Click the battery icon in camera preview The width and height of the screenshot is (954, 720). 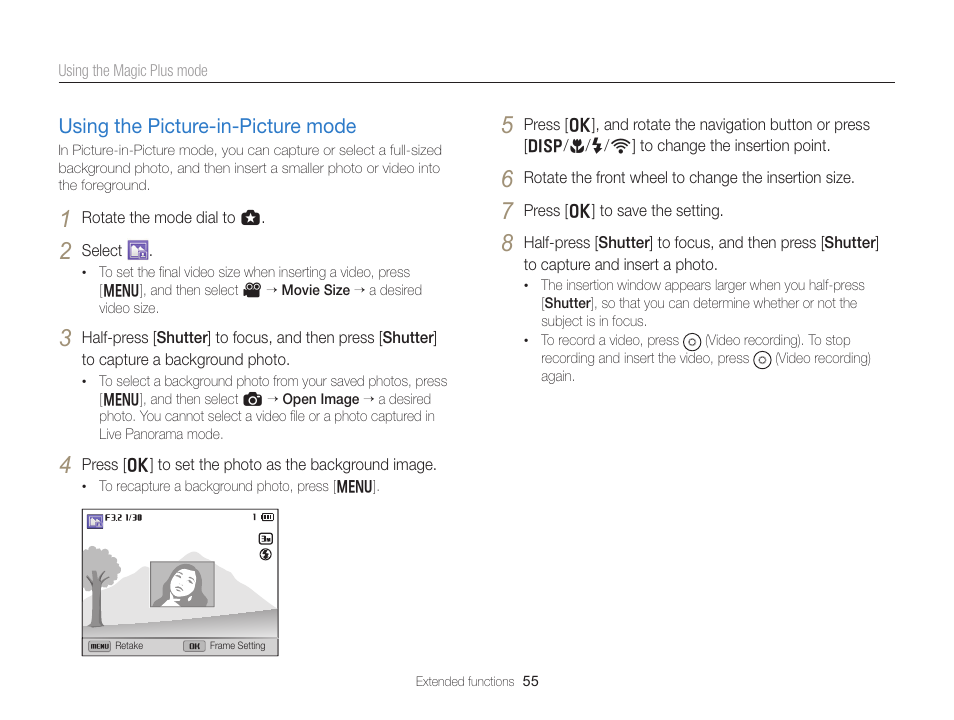pos(268,517)
